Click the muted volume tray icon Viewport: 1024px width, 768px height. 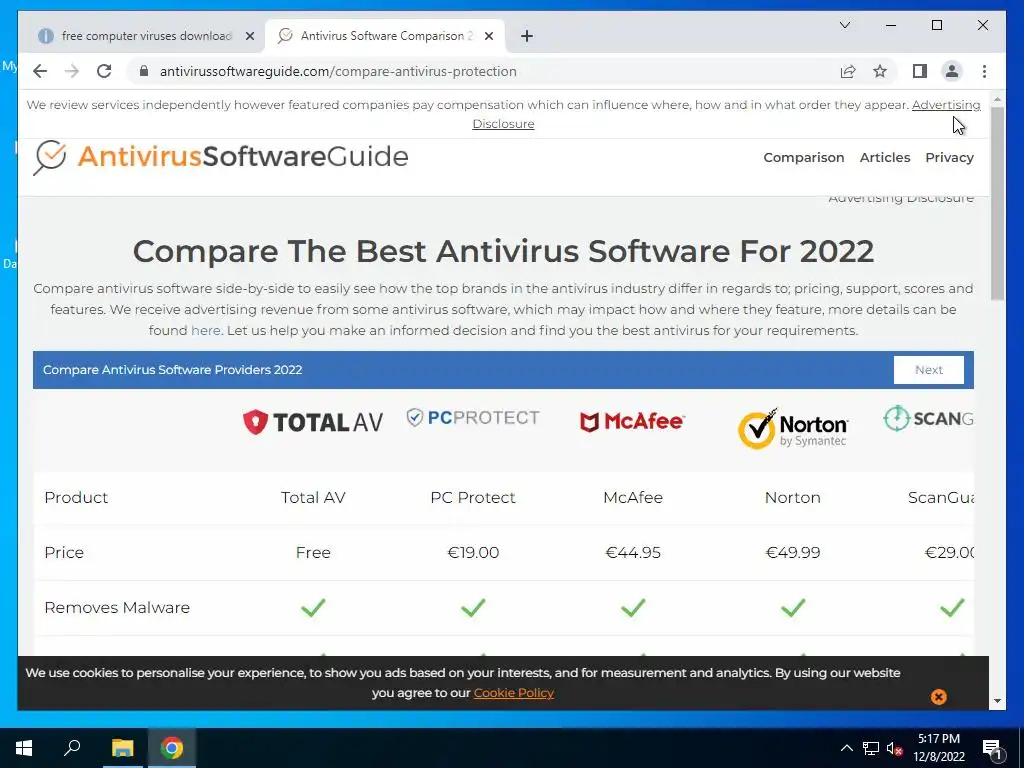click(894, 748)
